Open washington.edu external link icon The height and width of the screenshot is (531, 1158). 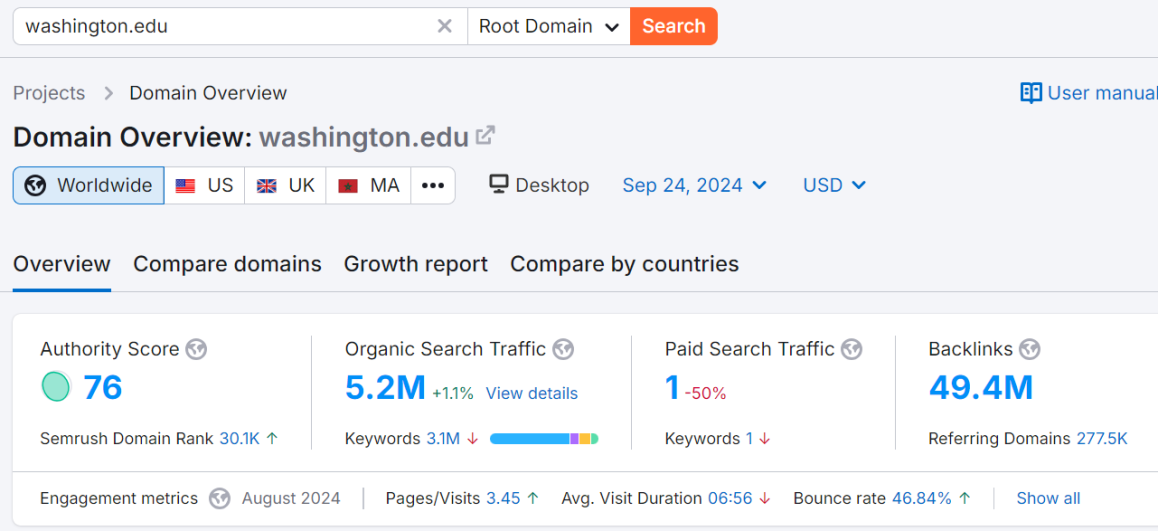coord(485,136)
